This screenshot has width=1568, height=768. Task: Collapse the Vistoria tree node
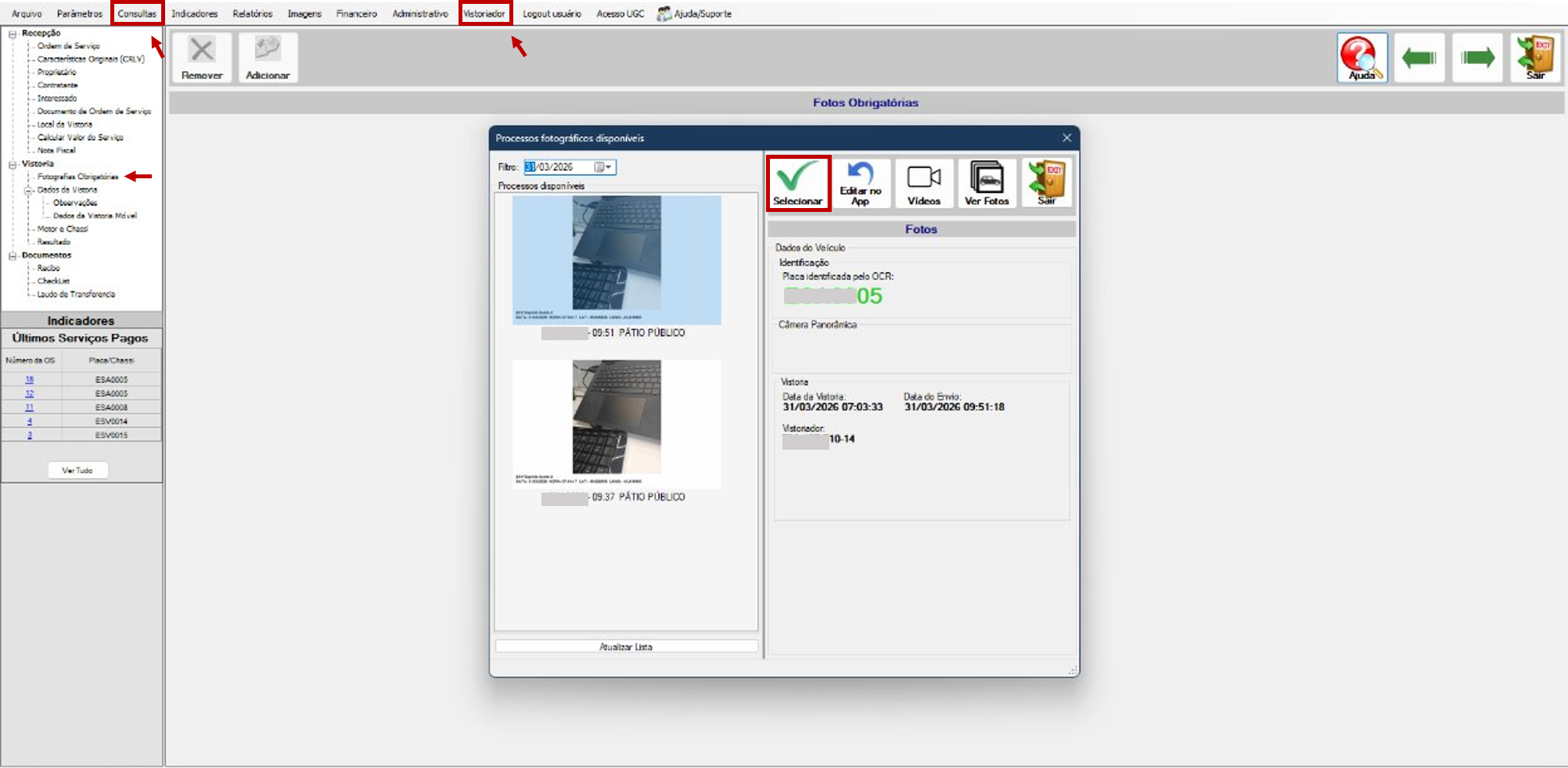(13, 164)
